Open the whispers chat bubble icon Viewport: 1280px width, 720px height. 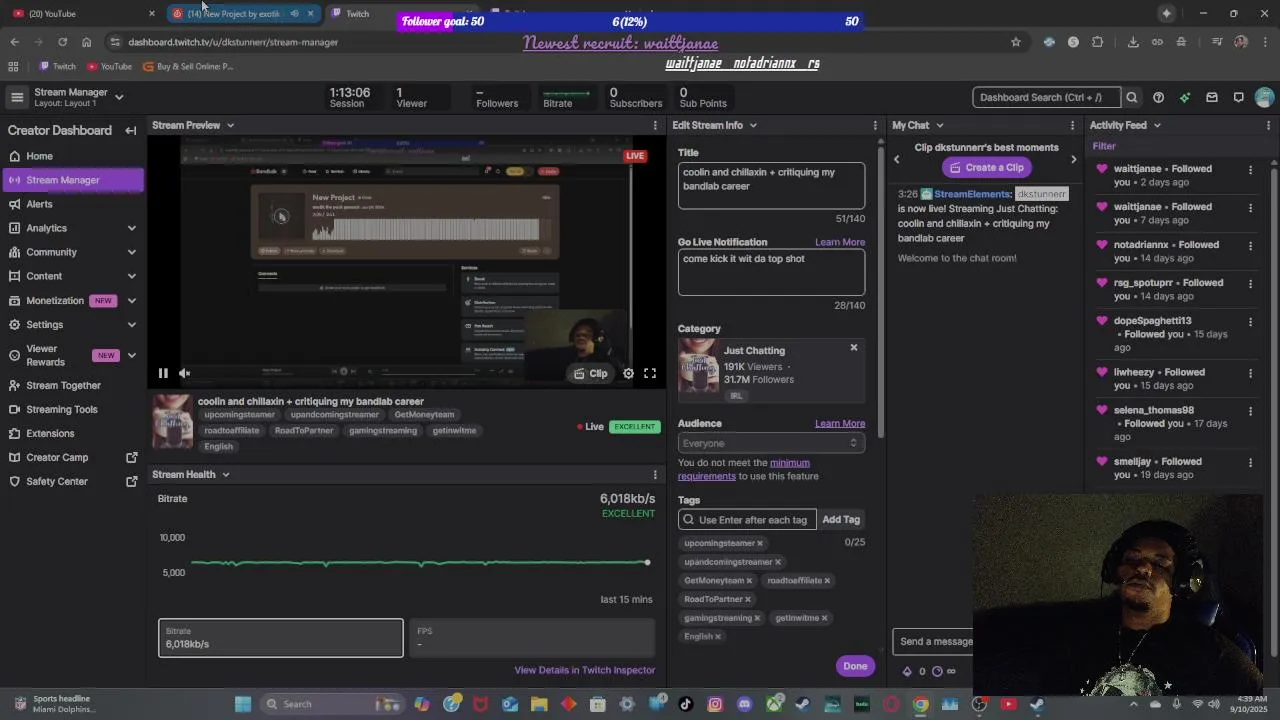pos(1238,97)
